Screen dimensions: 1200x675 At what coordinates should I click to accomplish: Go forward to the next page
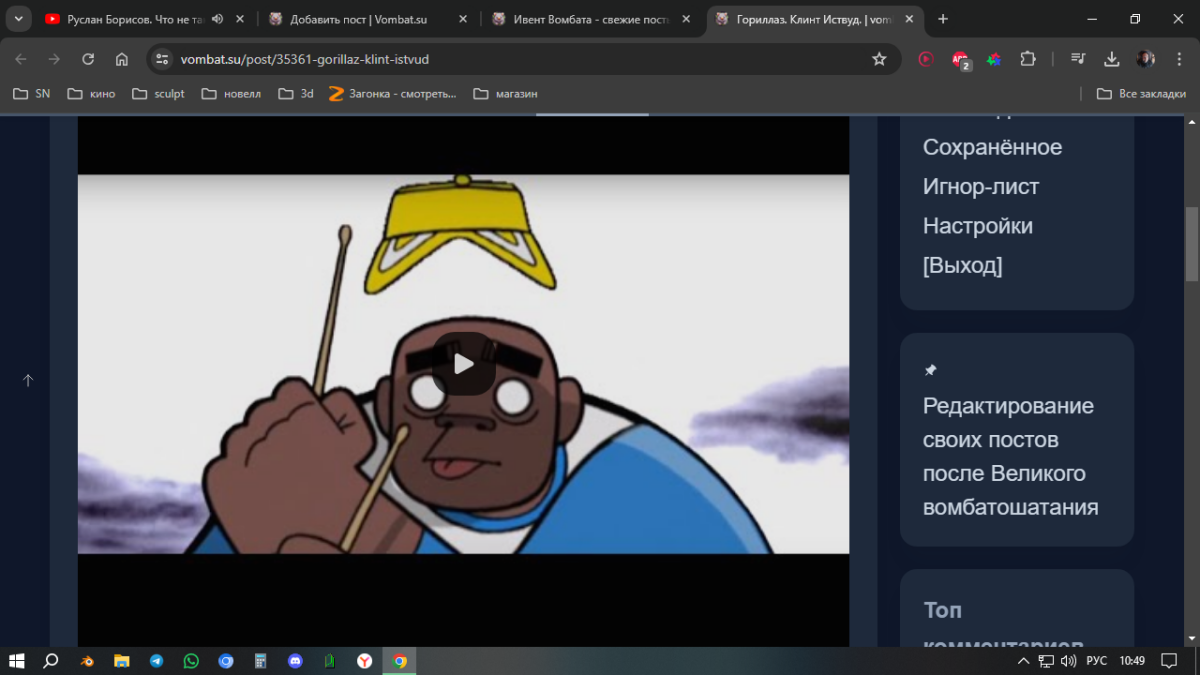point(54,59)
